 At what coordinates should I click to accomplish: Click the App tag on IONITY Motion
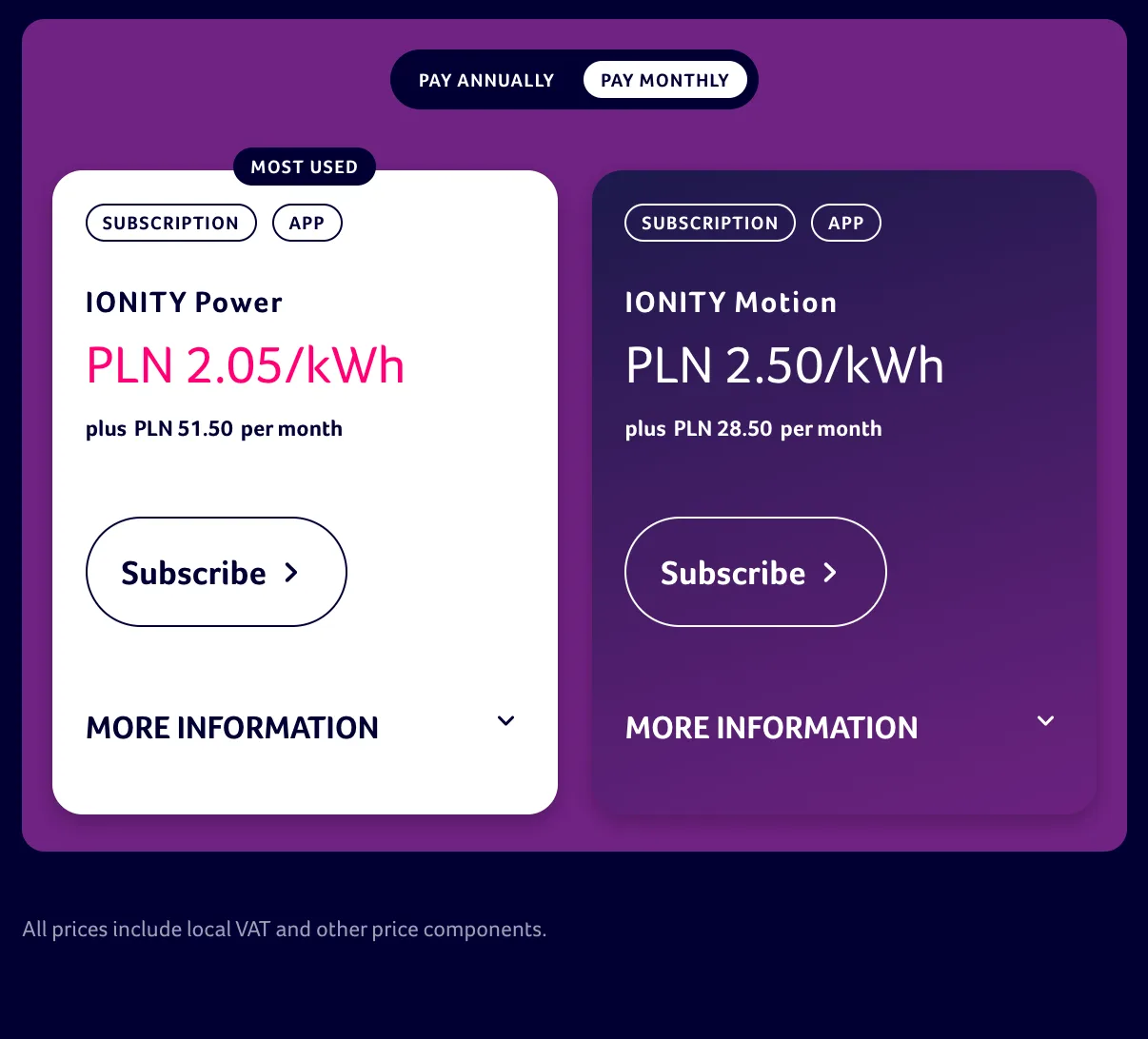pyautogui.click(x=845, y=223)
